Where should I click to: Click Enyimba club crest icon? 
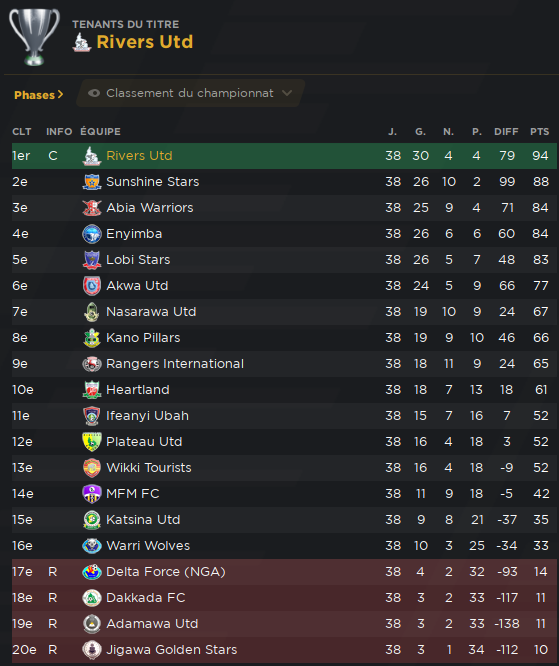coord(92,234)
